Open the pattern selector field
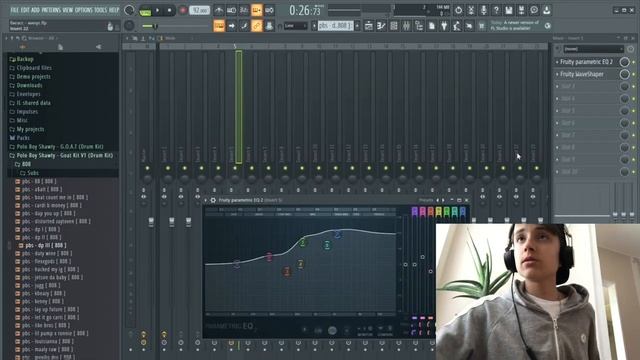 pos(335,26)
